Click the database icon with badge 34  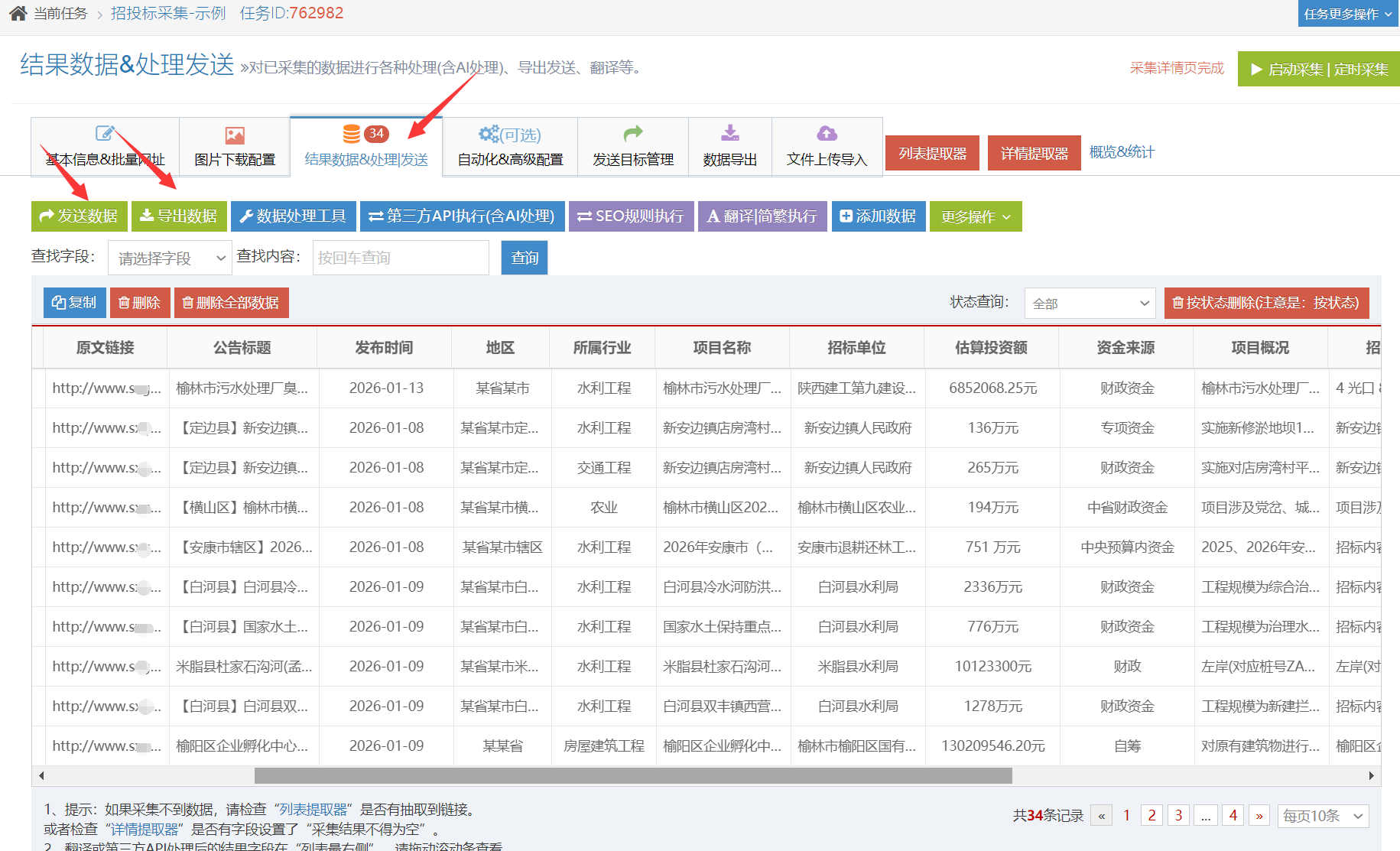(x=352, y=134)
